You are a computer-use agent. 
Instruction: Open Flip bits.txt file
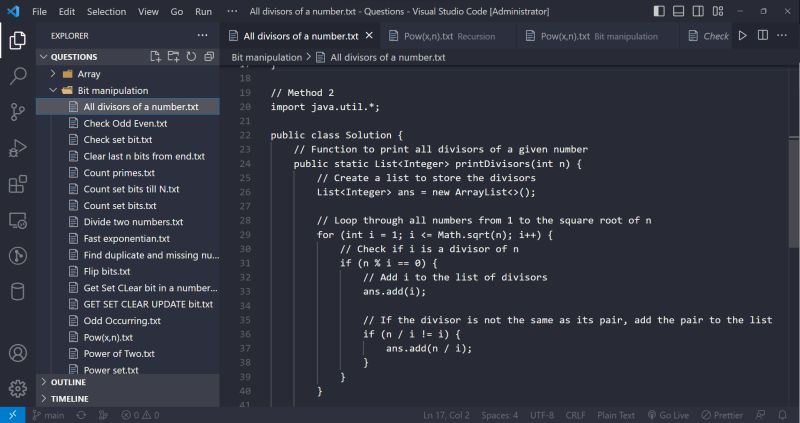point(128,271)
